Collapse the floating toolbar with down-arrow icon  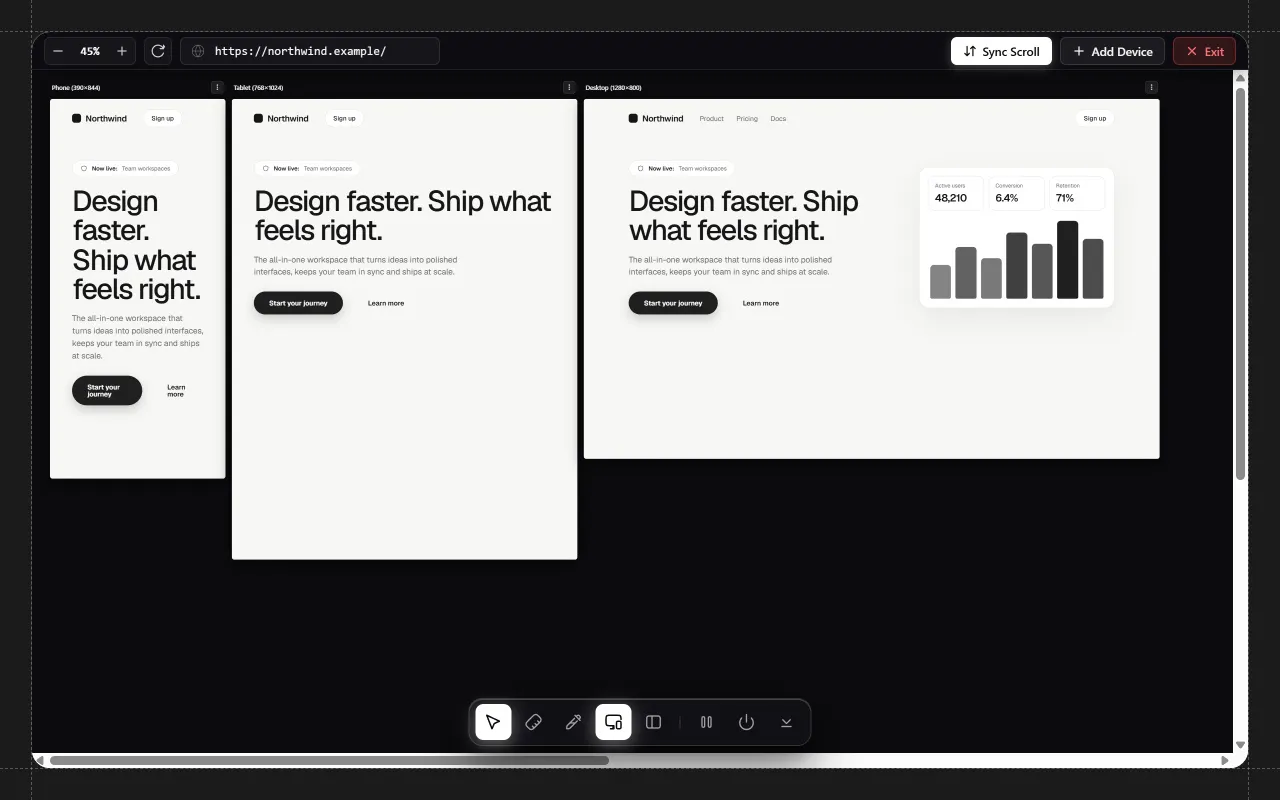[786, 722]
